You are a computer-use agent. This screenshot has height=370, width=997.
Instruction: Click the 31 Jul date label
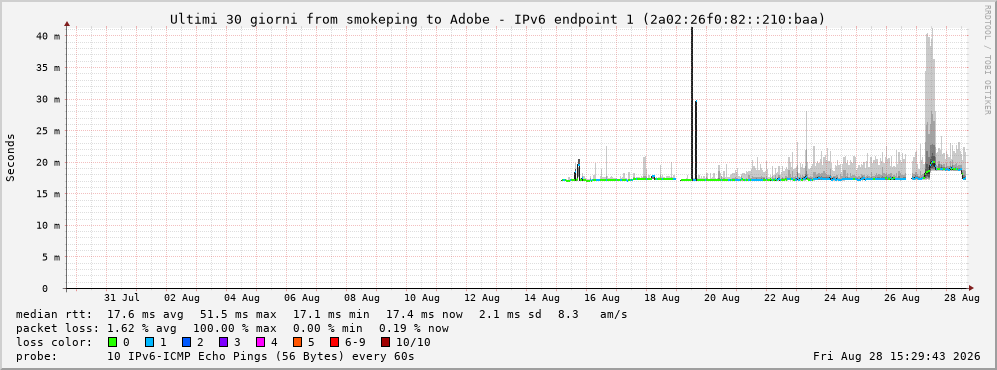click(x=122, y=298)
